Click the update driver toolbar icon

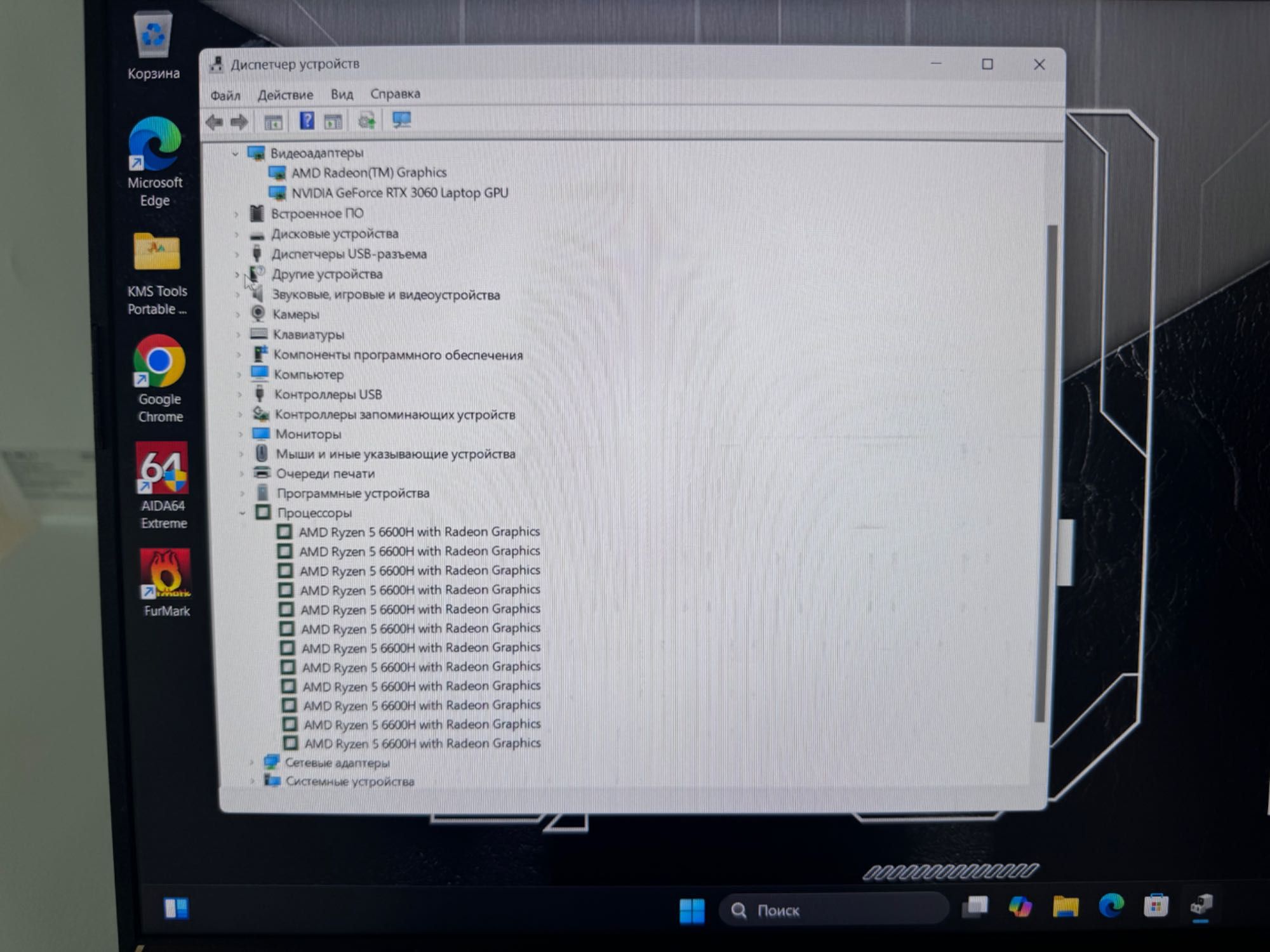coord(366,121)
